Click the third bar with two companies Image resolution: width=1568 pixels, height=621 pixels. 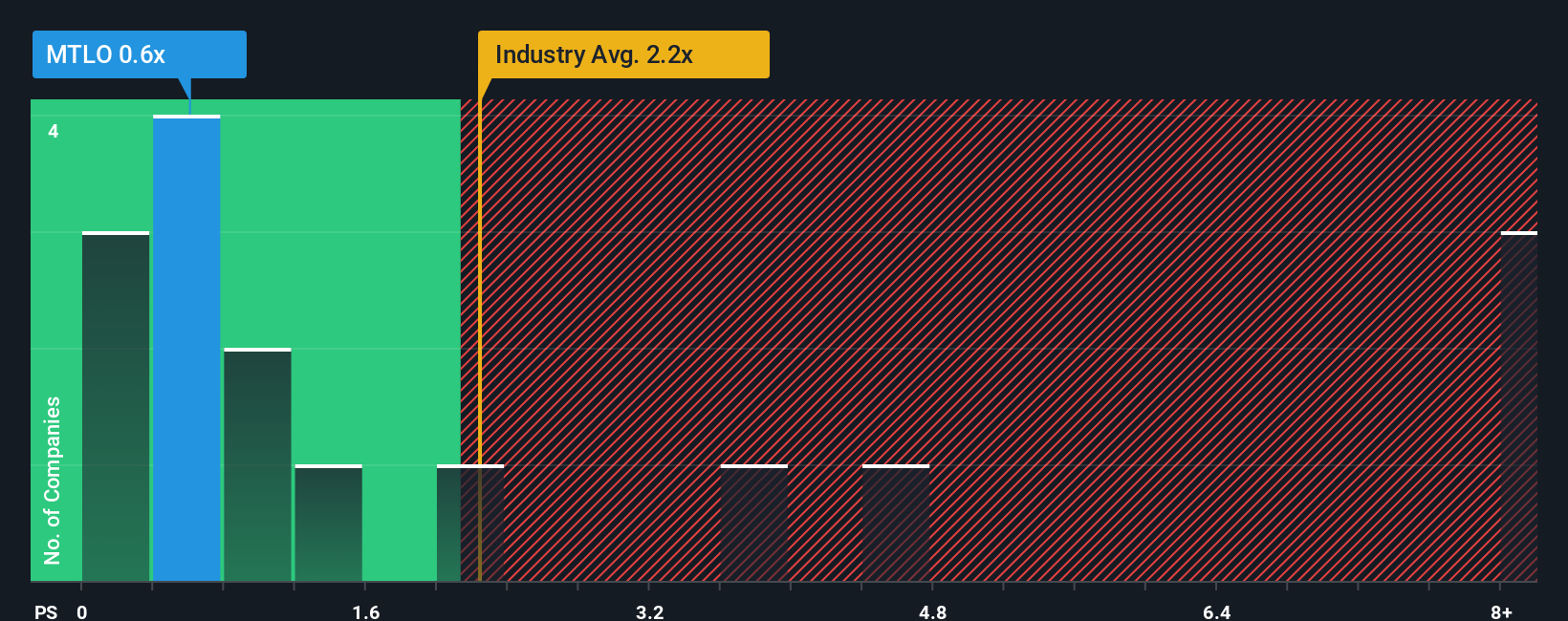257,465
